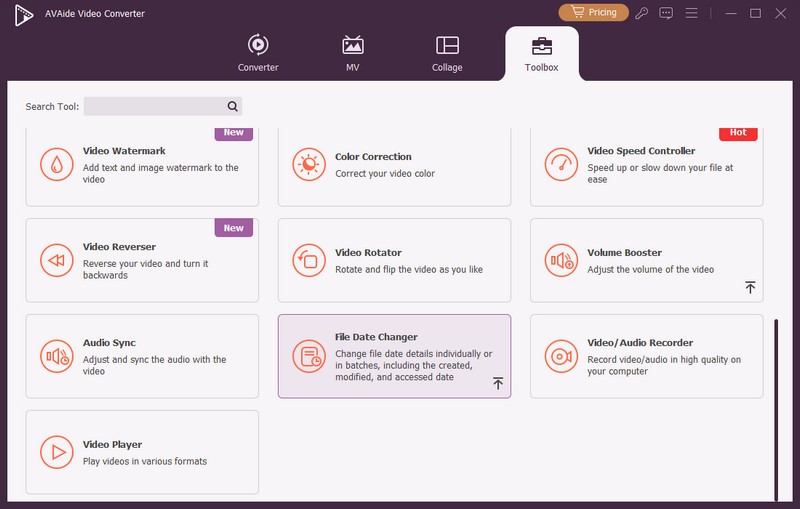Launch the Video Player play icon

coord(57,452)
